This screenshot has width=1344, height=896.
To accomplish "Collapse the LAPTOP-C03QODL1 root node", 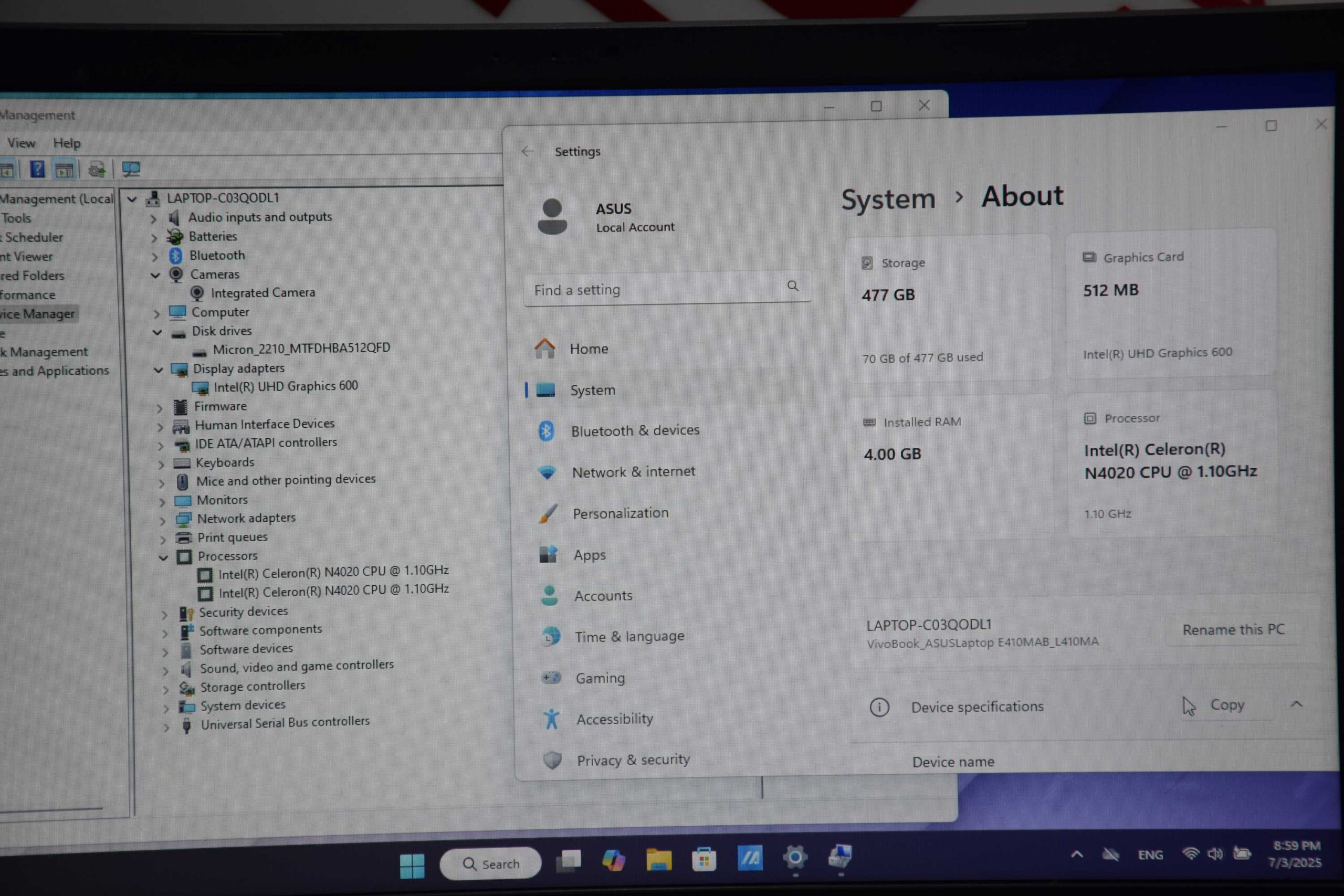I will (x=131, y=199).
